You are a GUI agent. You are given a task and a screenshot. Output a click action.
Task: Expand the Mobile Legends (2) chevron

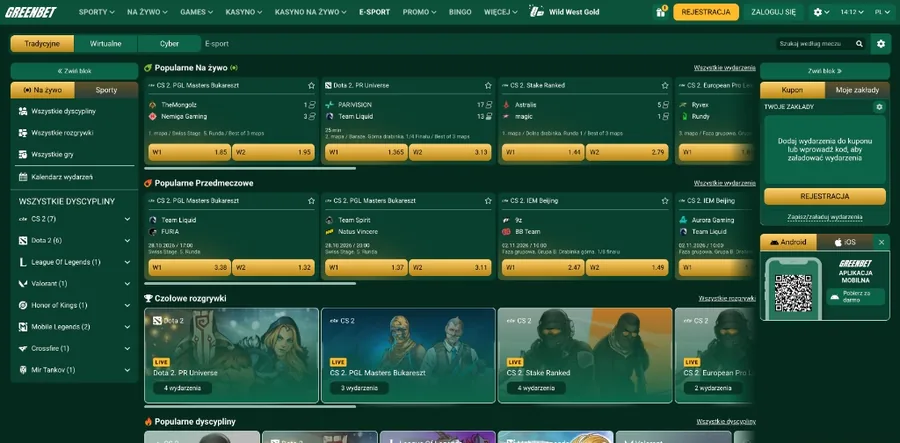(127, 327)
